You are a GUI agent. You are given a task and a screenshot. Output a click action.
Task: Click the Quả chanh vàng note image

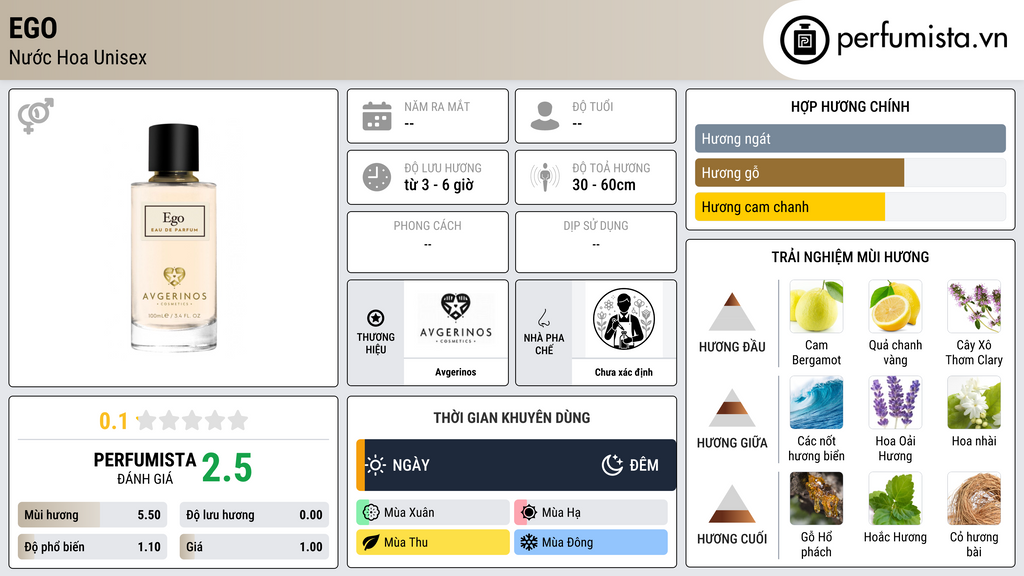(x=895, y=306)
